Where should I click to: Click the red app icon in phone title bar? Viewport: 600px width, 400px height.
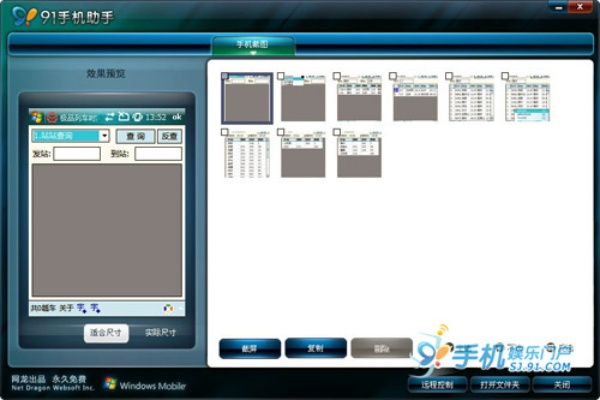point(52,117)
